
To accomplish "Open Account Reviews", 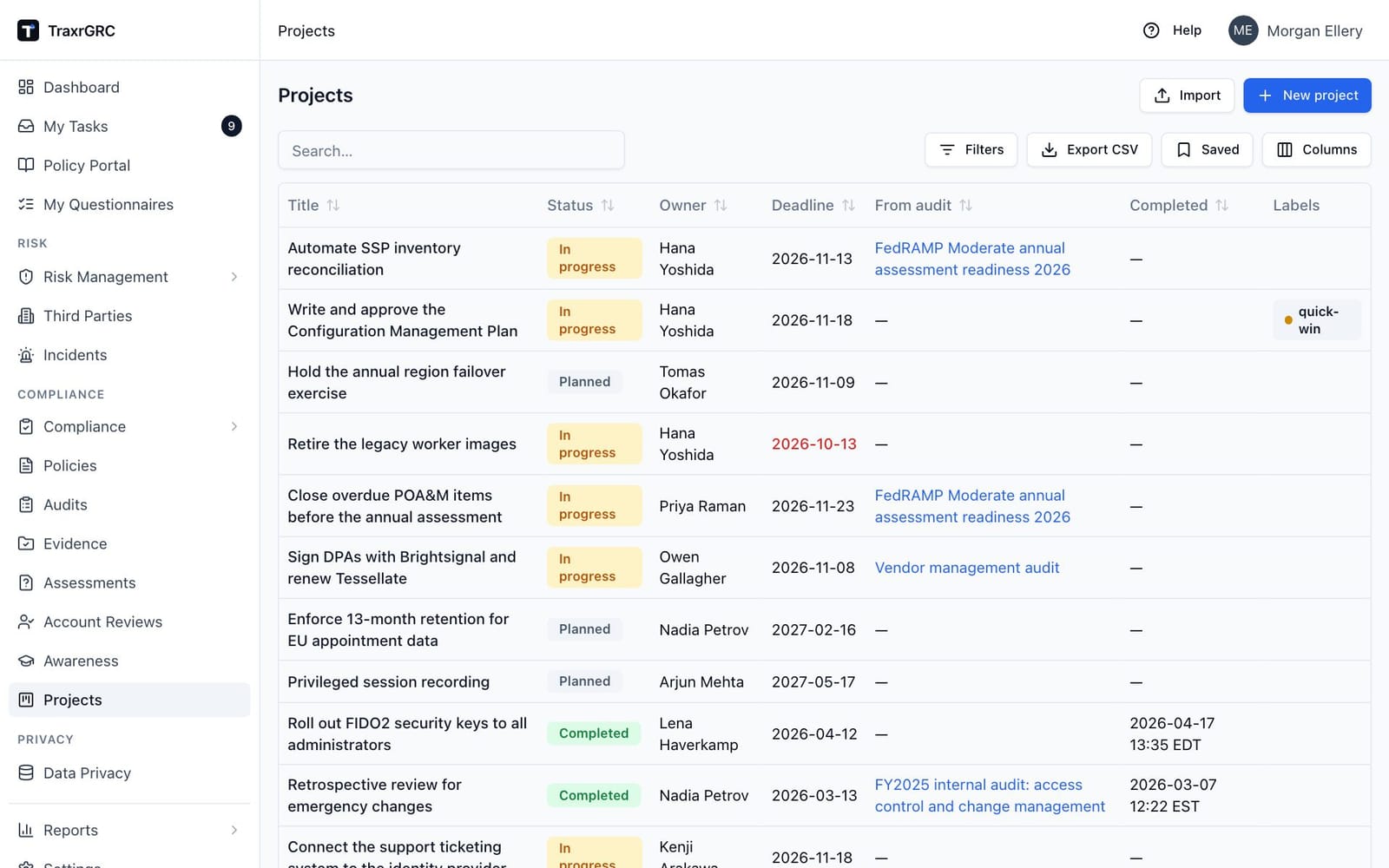I will 129,621.
